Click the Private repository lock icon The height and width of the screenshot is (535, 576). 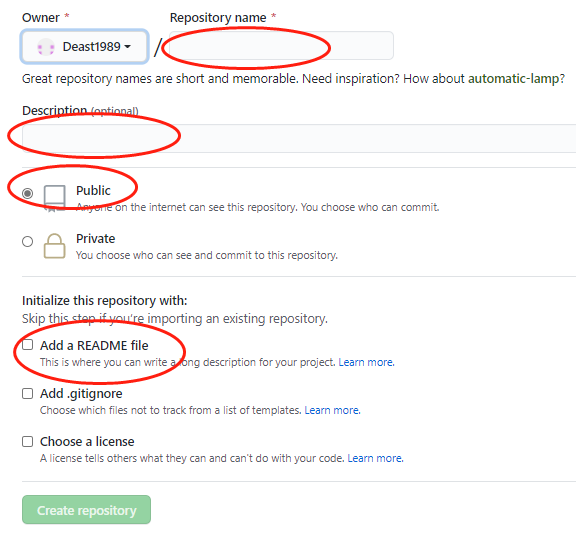pyautogui.click(x=54, y=246)
